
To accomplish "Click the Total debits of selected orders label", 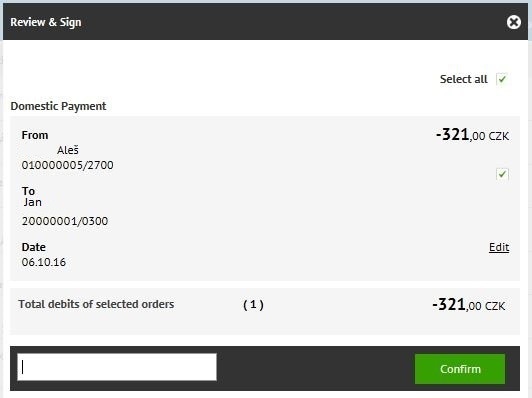I will pyautogui.click(x=96, y=304).
